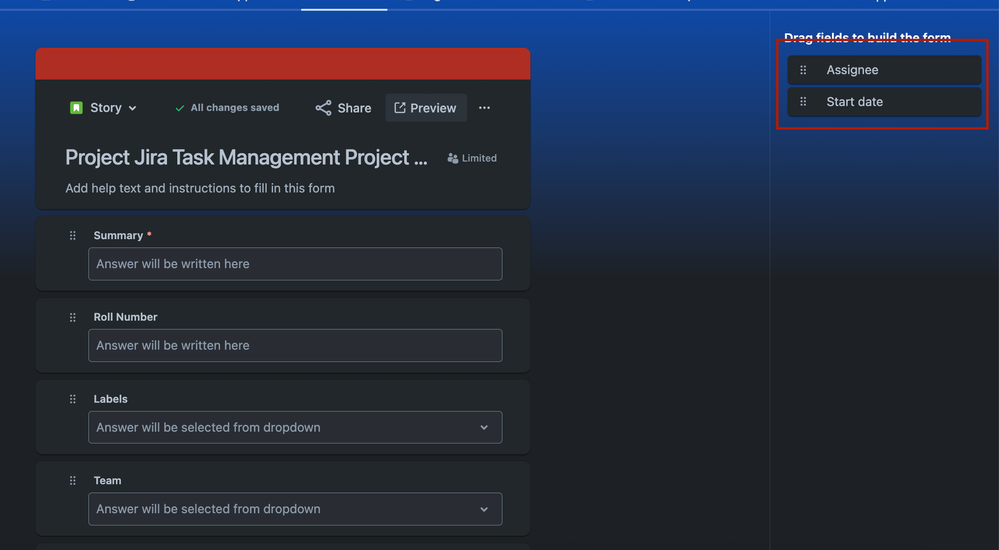Viewport: 999px width, 550px height.
Task: Click the Roll Number field label
Action: (x=126, y=317)
